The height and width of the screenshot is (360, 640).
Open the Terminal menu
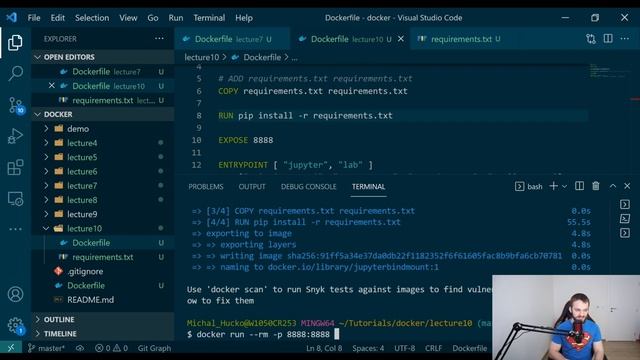click(209, 18)
